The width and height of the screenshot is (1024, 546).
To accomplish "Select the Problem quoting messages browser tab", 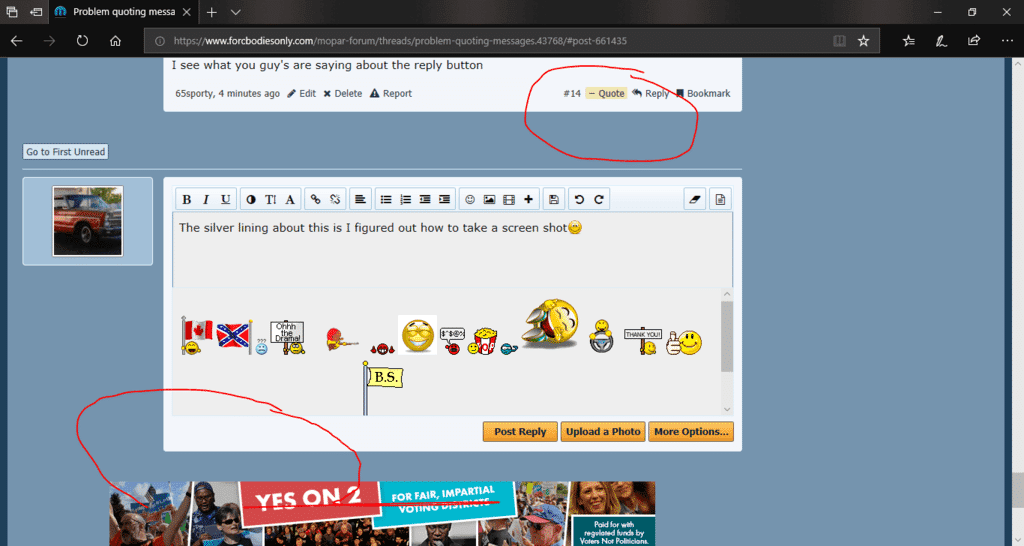I will pyautogui.click(x=120, y=12).
